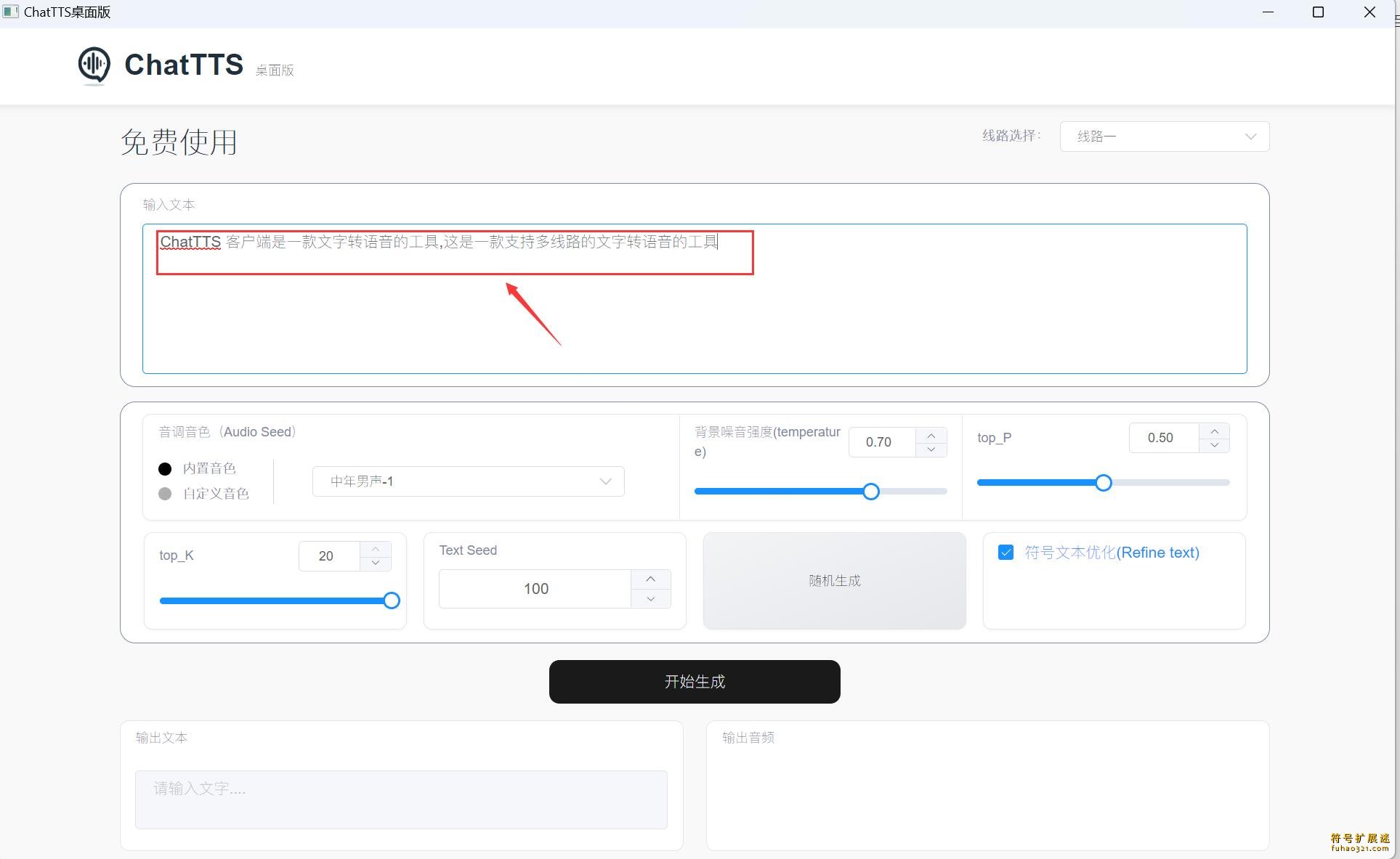
Task: Click the 线路选择 label
Action: pos(1012,136)
